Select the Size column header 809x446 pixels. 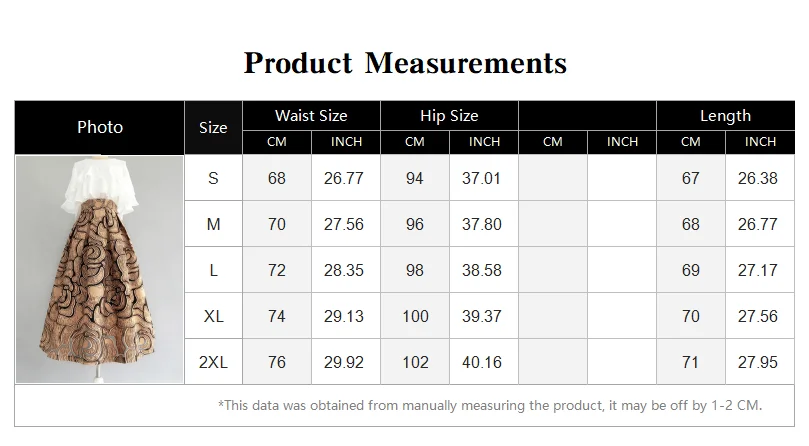coord(213,128)
